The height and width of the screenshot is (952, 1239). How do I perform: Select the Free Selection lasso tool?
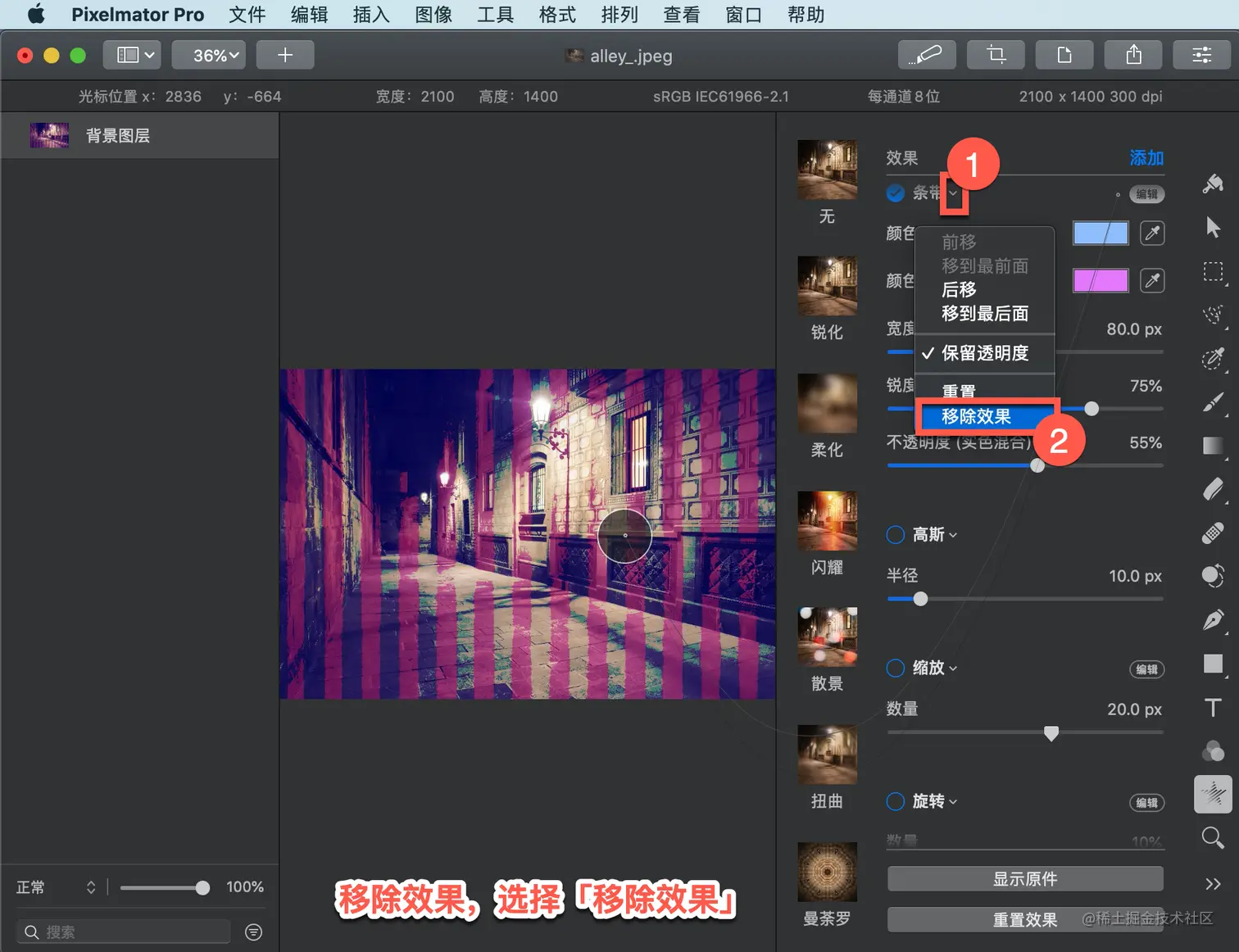point(1213,314)
